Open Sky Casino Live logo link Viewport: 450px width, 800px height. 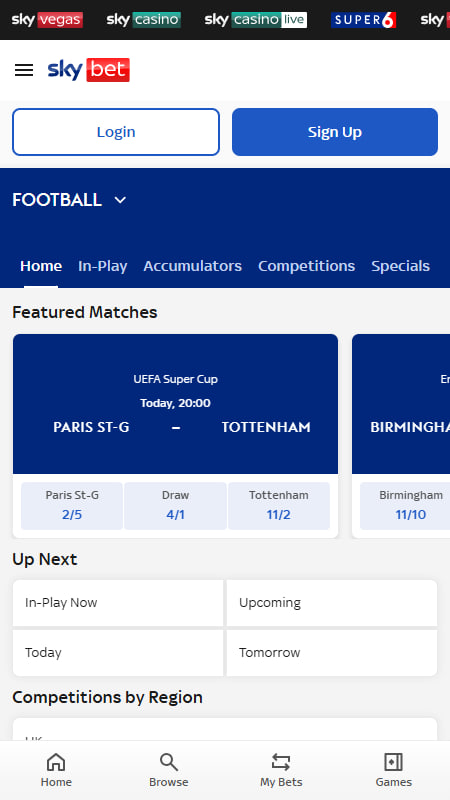coord(256,20)
